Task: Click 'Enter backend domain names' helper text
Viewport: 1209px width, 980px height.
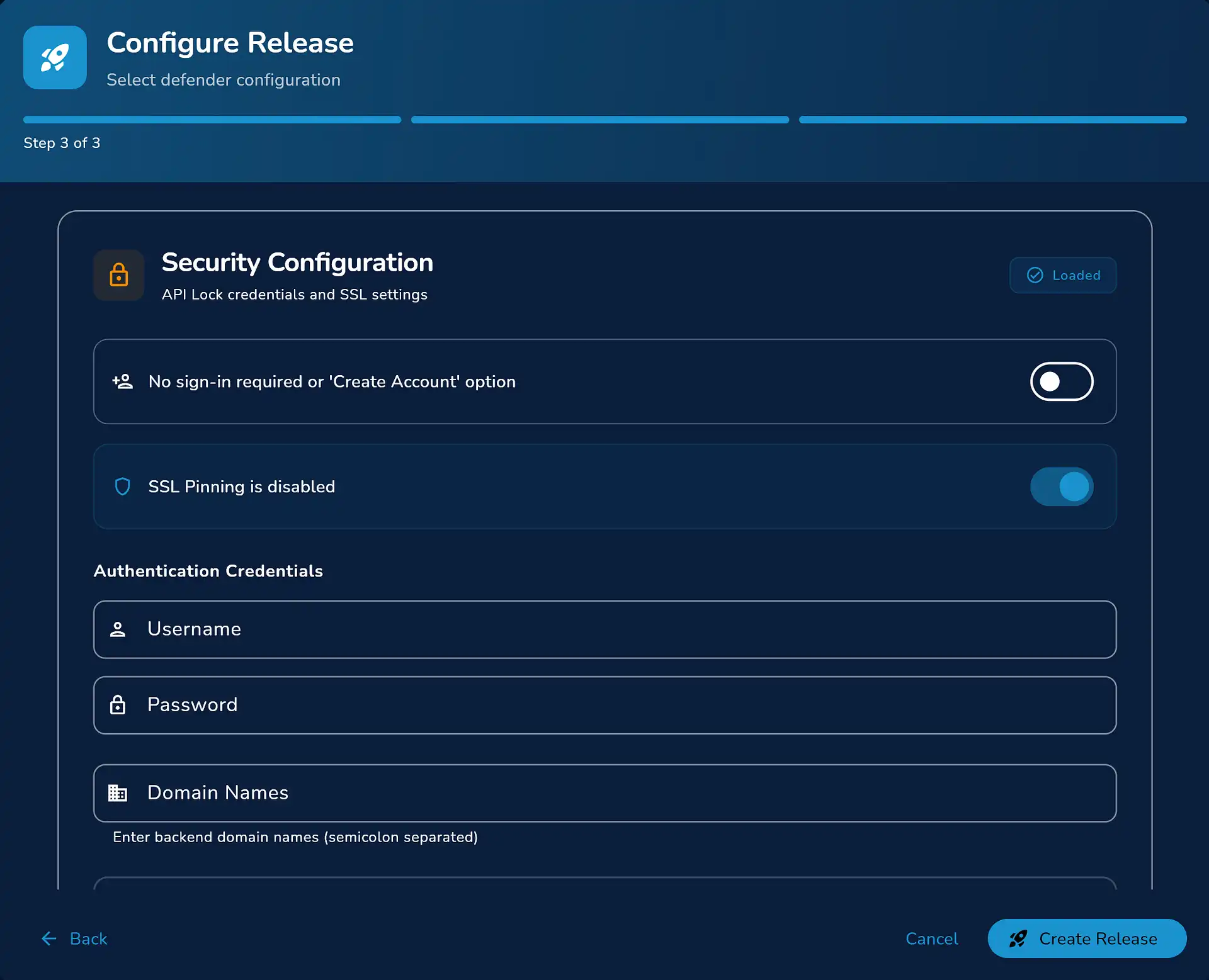Action: tap(295, 837)
